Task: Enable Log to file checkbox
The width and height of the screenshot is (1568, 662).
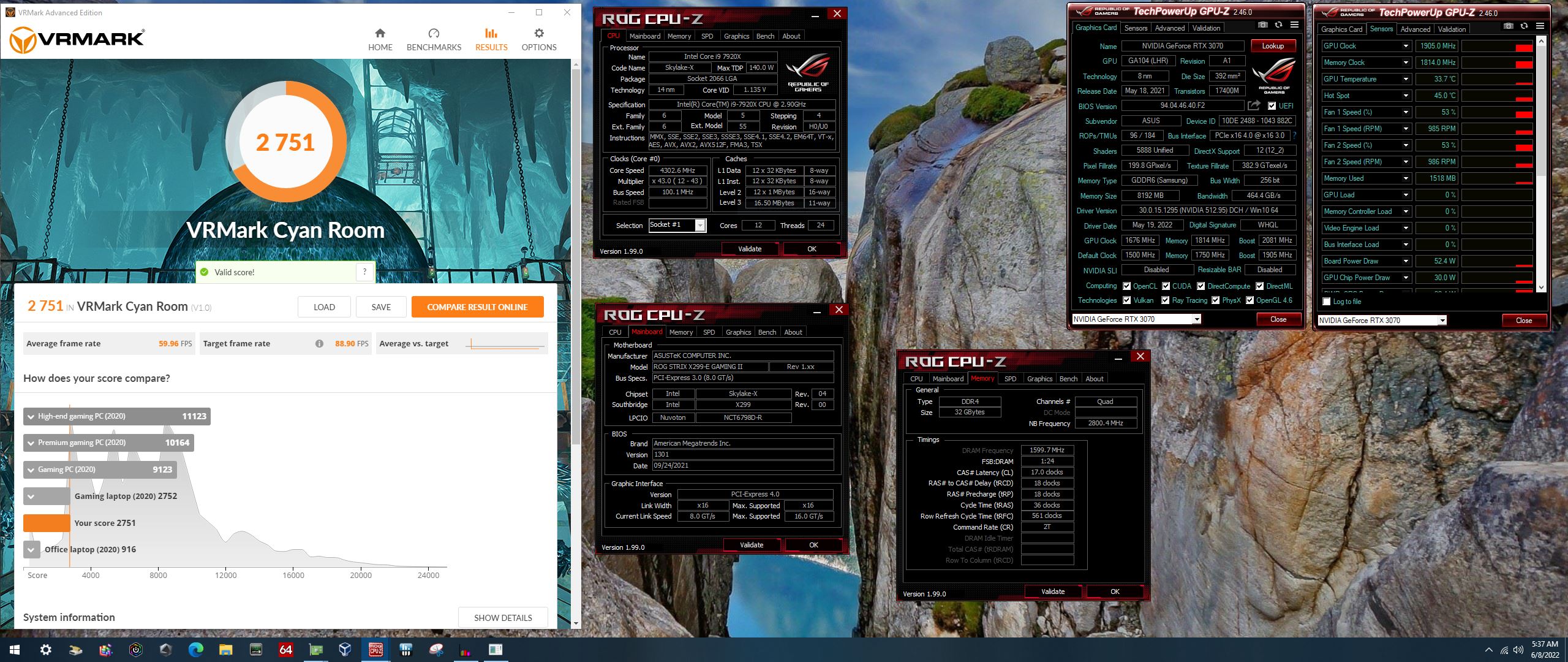Action: (1327, 302)
